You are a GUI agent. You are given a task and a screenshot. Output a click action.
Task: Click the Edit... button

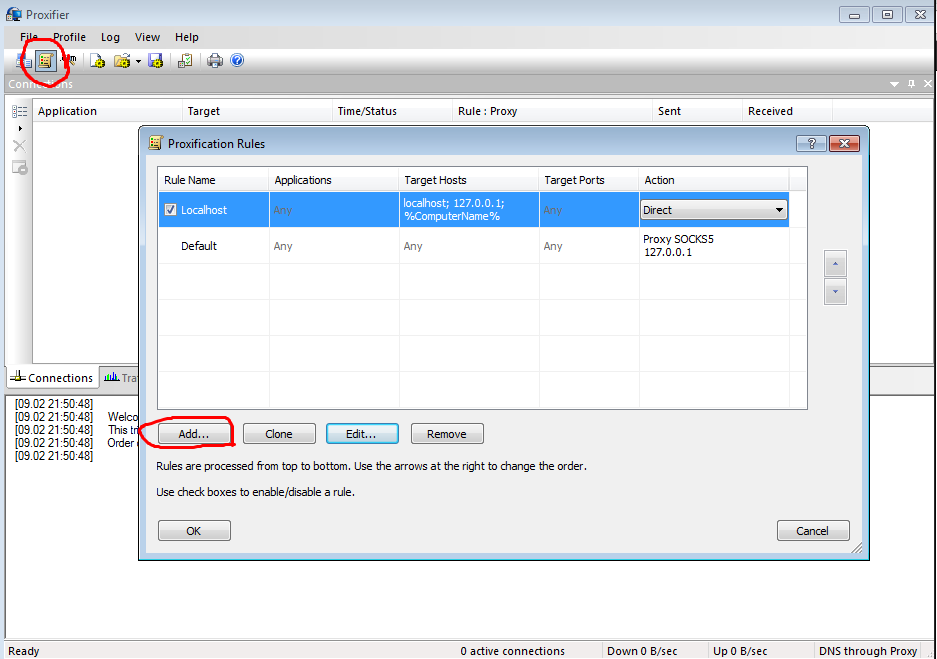pos(361,434)
